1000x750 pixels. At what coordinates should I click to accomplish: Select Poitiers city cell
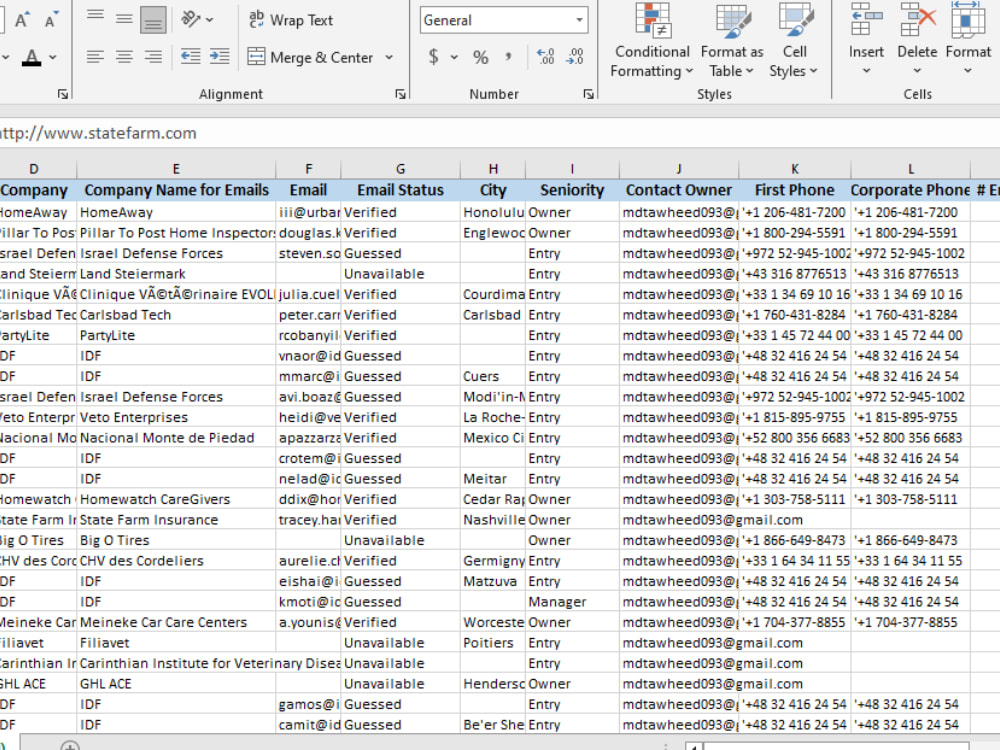[493, 643]
